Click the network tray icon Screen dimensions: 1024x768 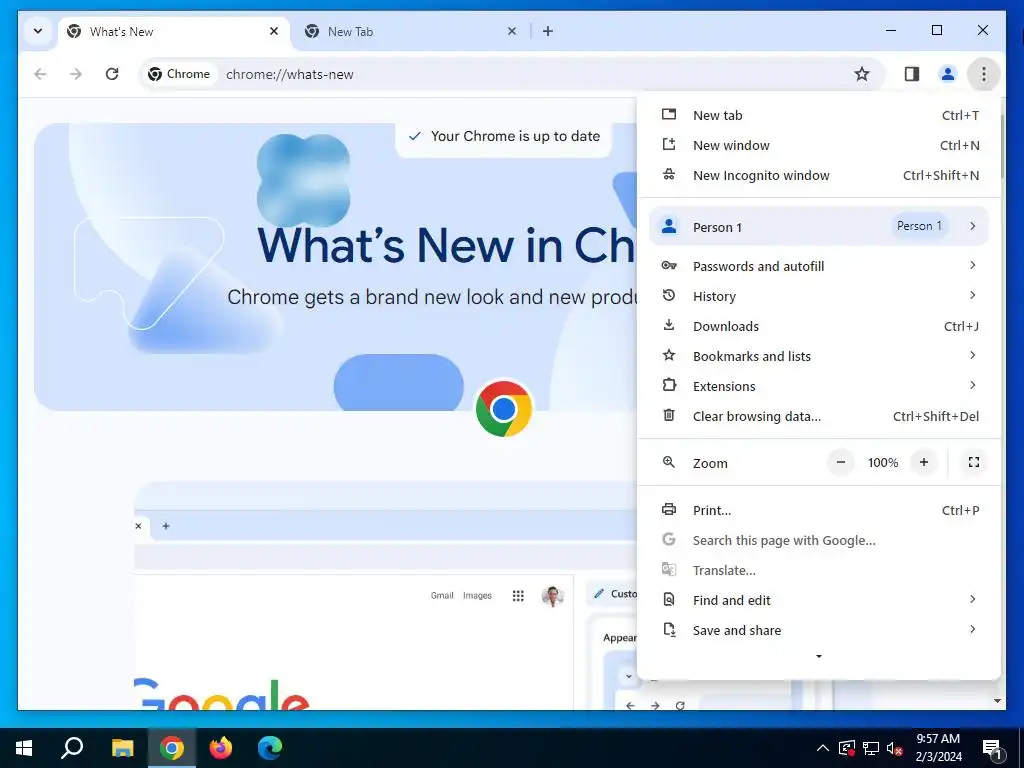click(871, 748)
